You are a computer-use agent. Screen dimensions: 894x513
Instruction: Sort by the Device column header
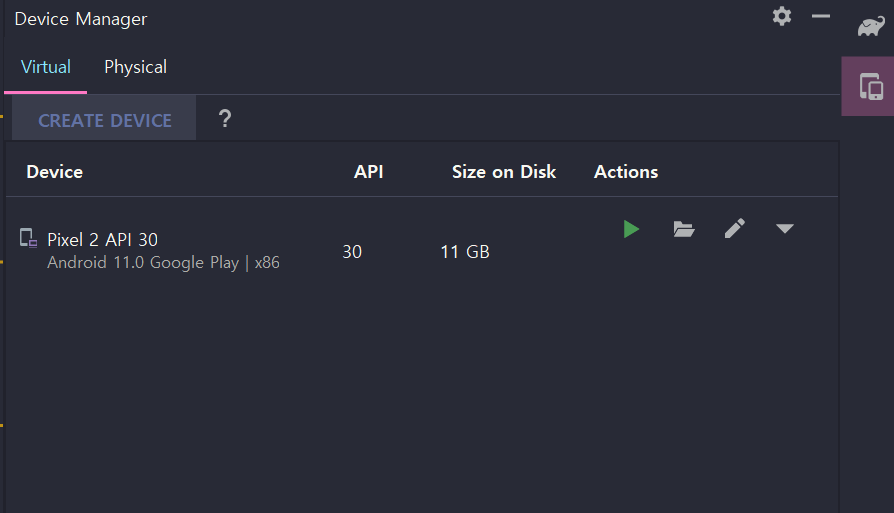[55, 172]
